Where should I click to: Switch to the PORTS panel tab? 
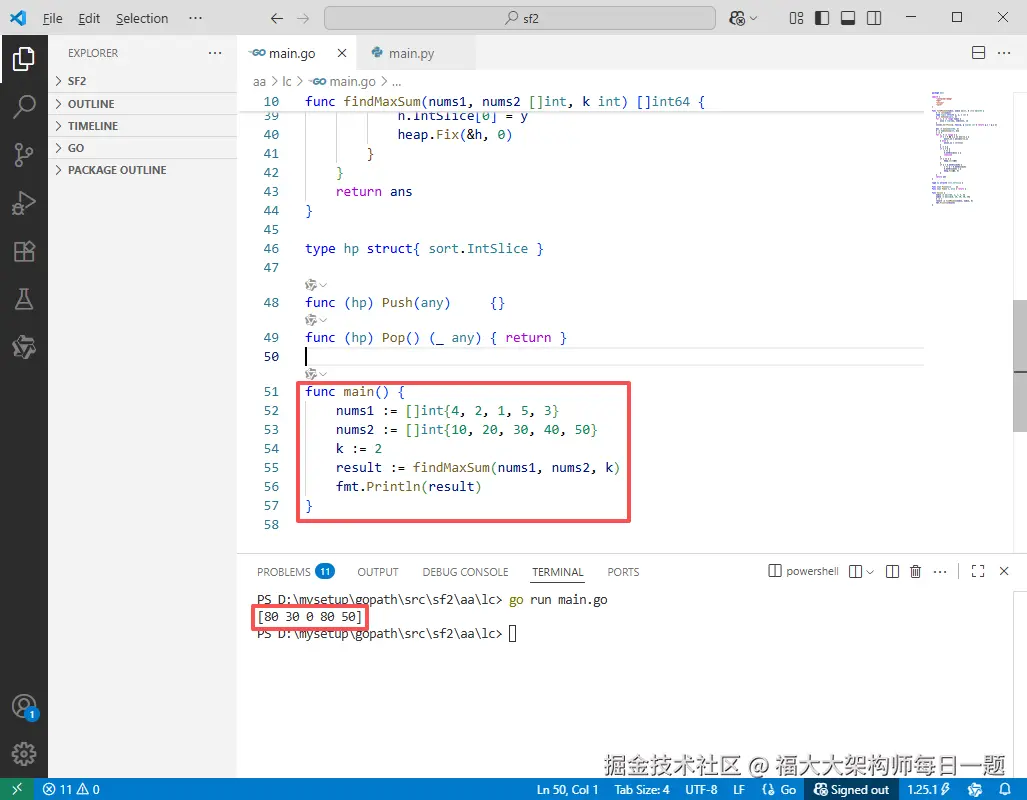coord(623,572)
